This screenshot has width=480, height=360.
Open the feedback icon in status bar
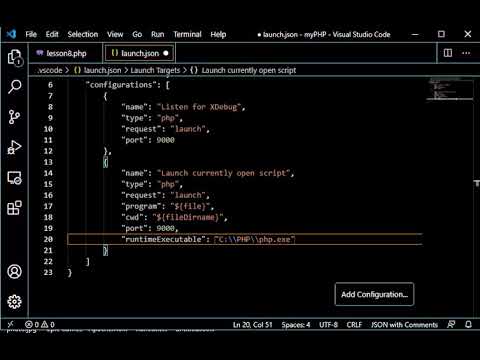coord(451,324)
